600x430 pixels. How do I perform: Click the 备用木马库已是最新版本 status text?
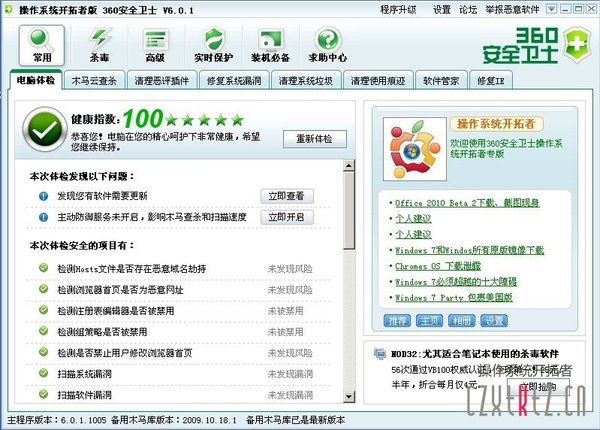tap(295, 420)
